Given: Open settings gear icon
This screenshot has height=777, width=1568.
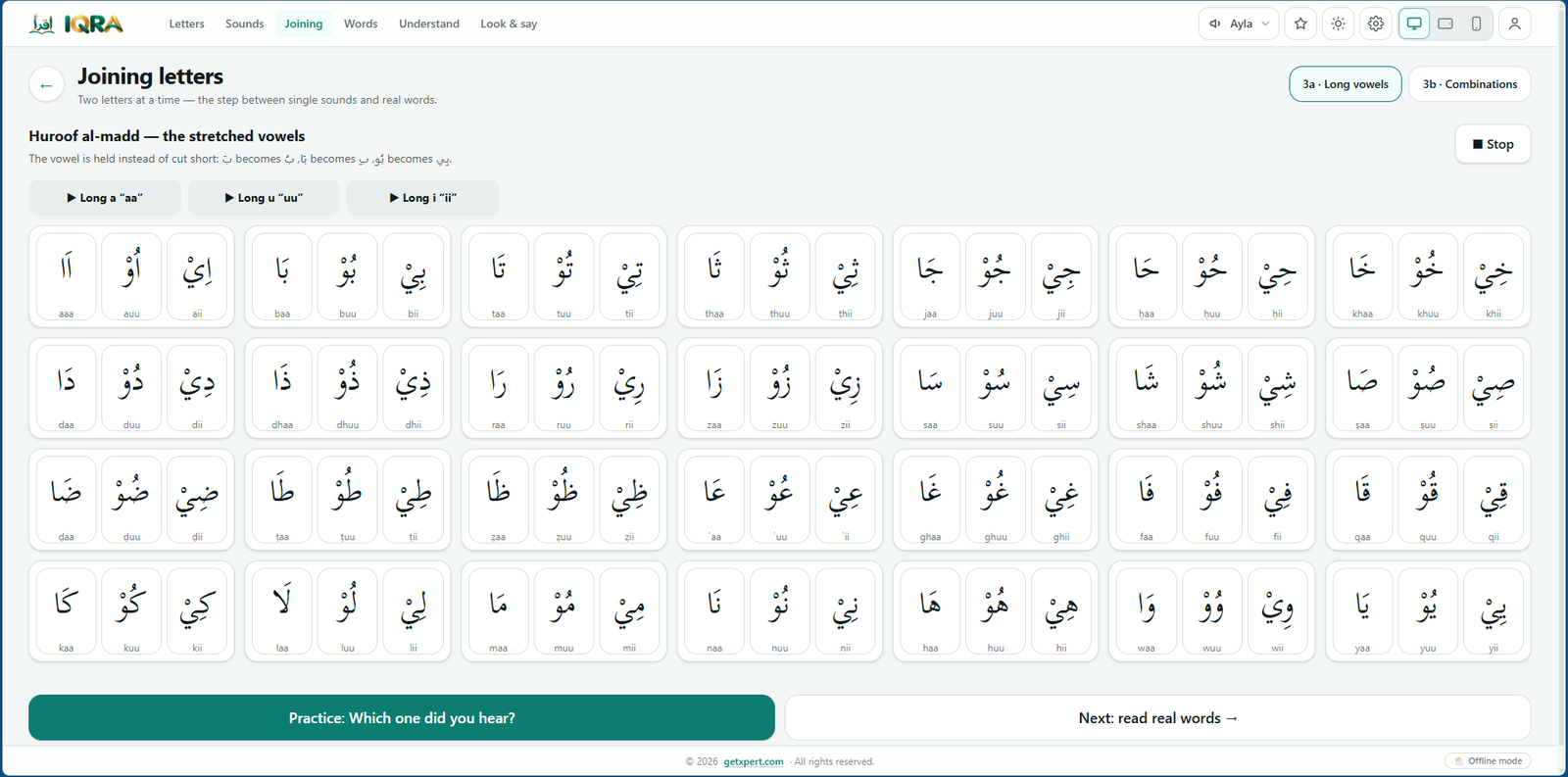Looking at the screenshot, I should tap(1376, 24).
